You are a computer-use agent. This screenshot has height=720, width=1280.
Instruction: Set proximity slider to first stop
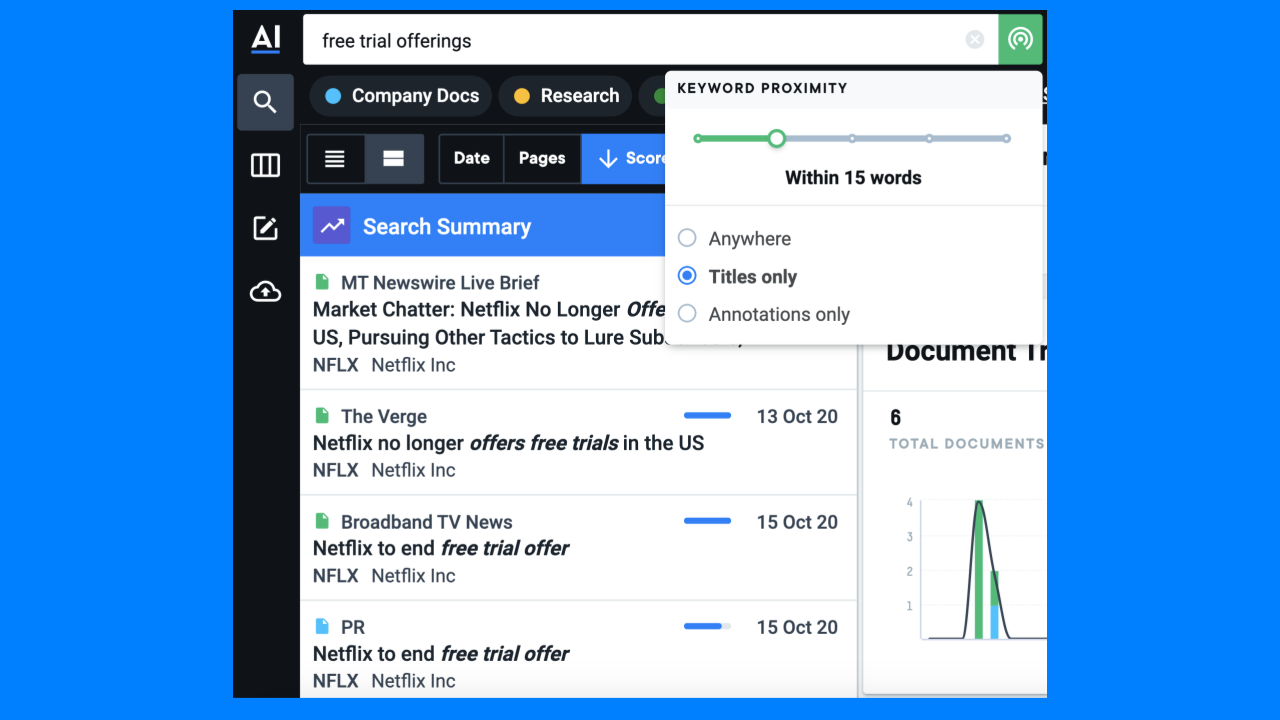(x=698, y=139)
